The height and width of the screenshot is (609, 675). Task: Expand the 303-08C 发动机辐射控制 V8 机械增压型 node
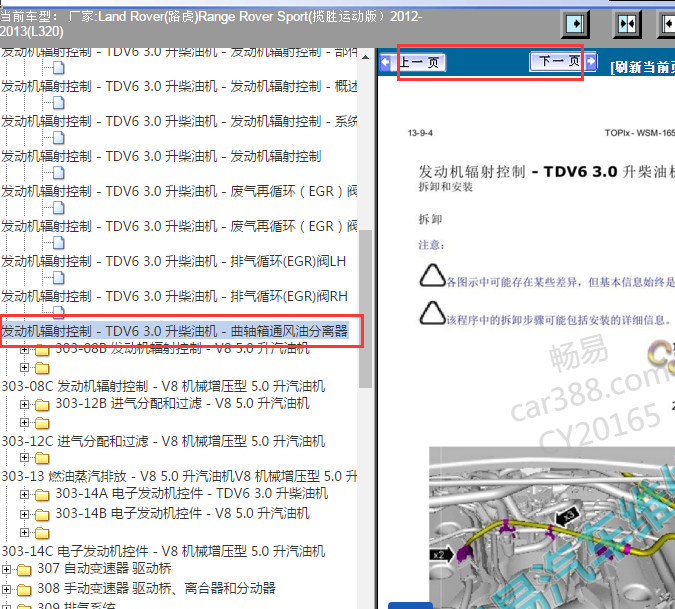tap(25, 368)
